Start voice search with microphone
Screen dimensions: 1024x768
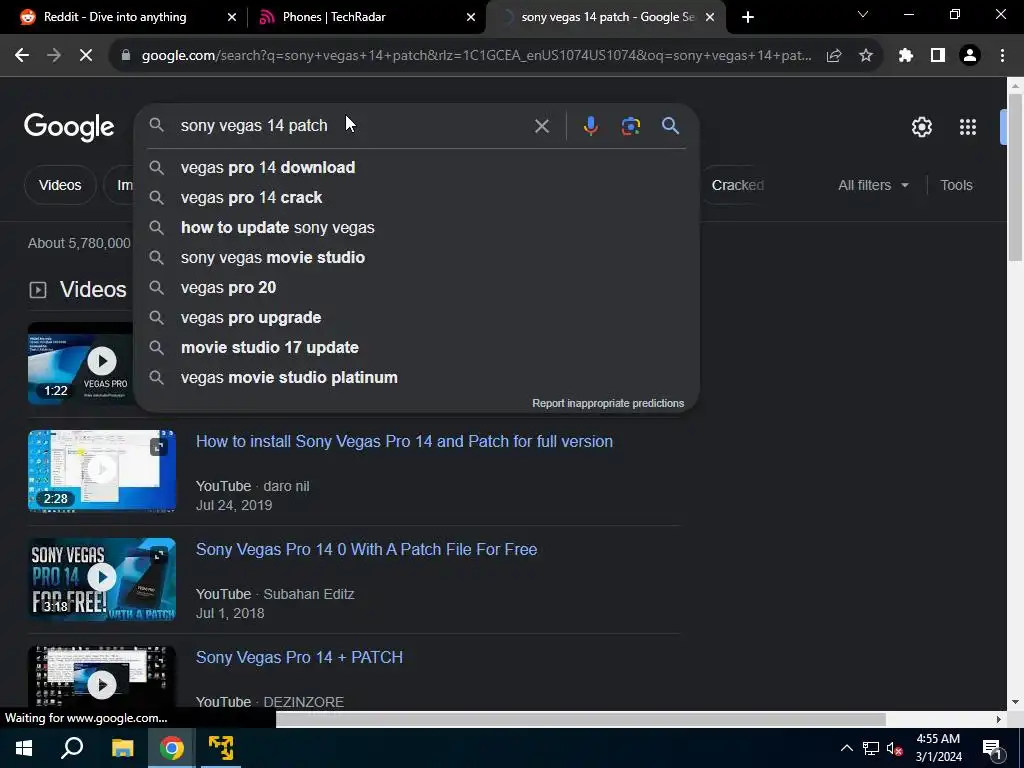coord(590,125)
